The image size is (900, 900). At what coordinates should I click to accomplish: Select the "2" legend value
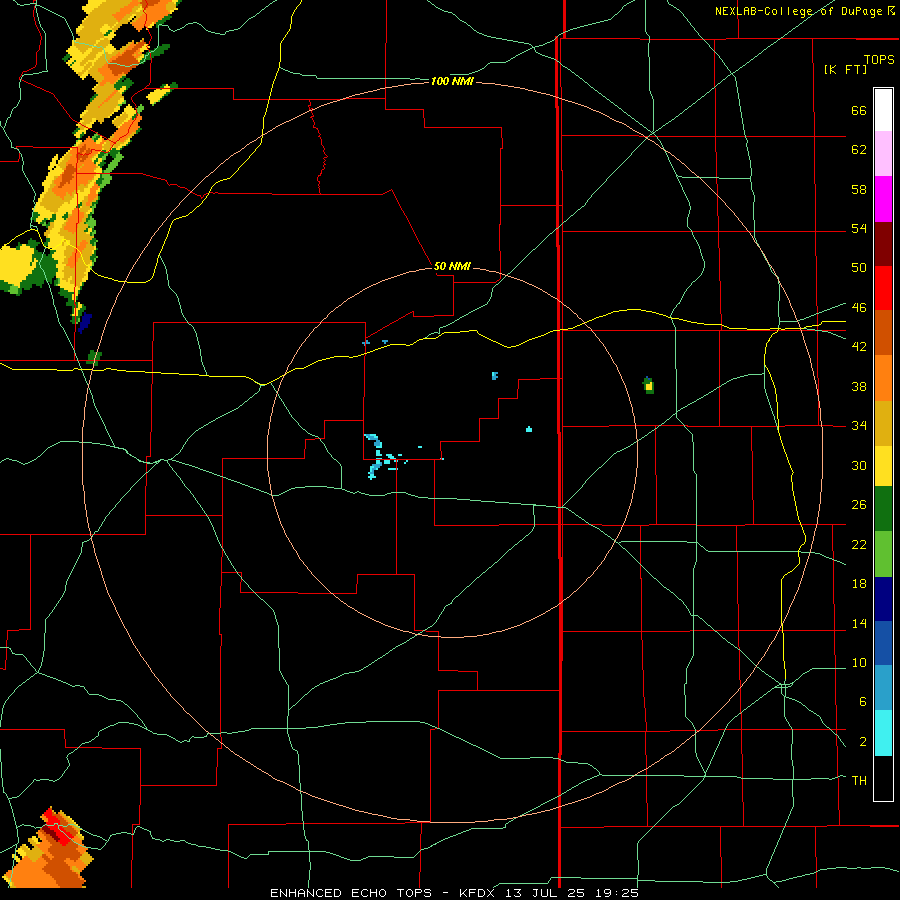[862, 742]
